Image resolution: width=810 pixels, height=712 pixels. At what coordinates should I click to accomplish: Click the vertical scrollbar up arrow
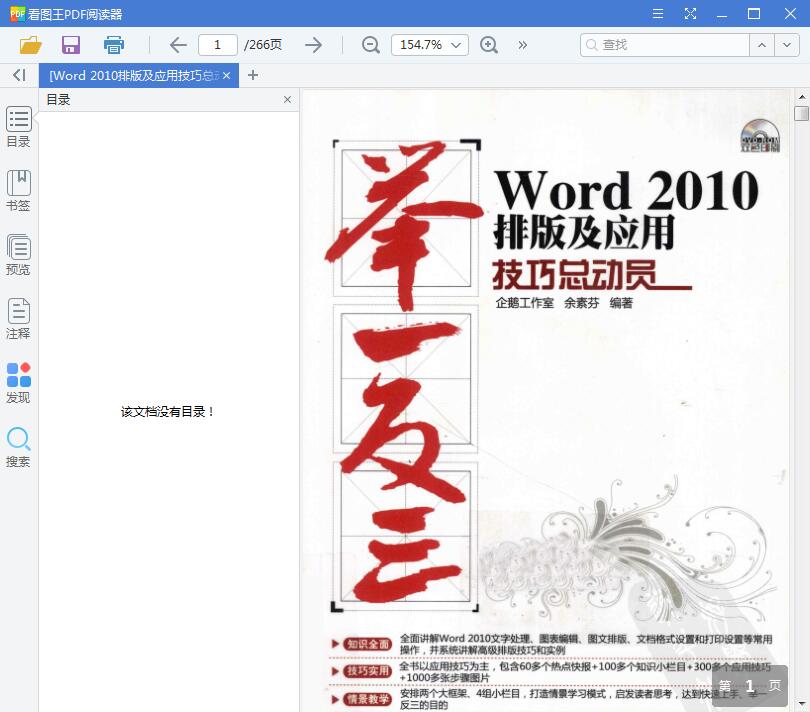click(x=801, y=97)
